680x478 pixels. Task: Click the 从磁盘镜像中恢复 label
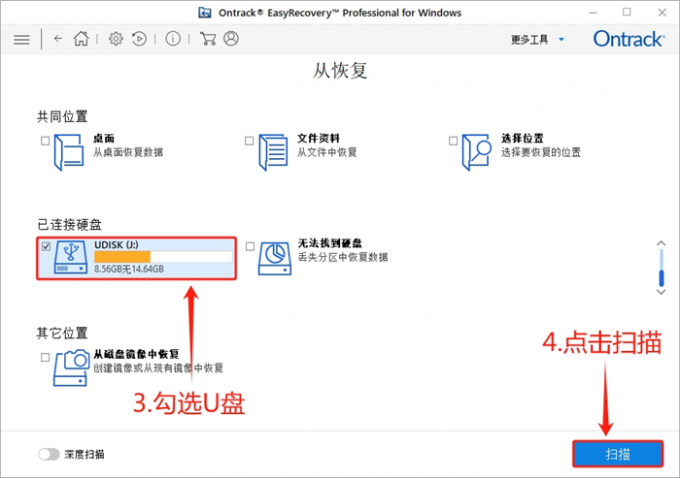[136, 354]
